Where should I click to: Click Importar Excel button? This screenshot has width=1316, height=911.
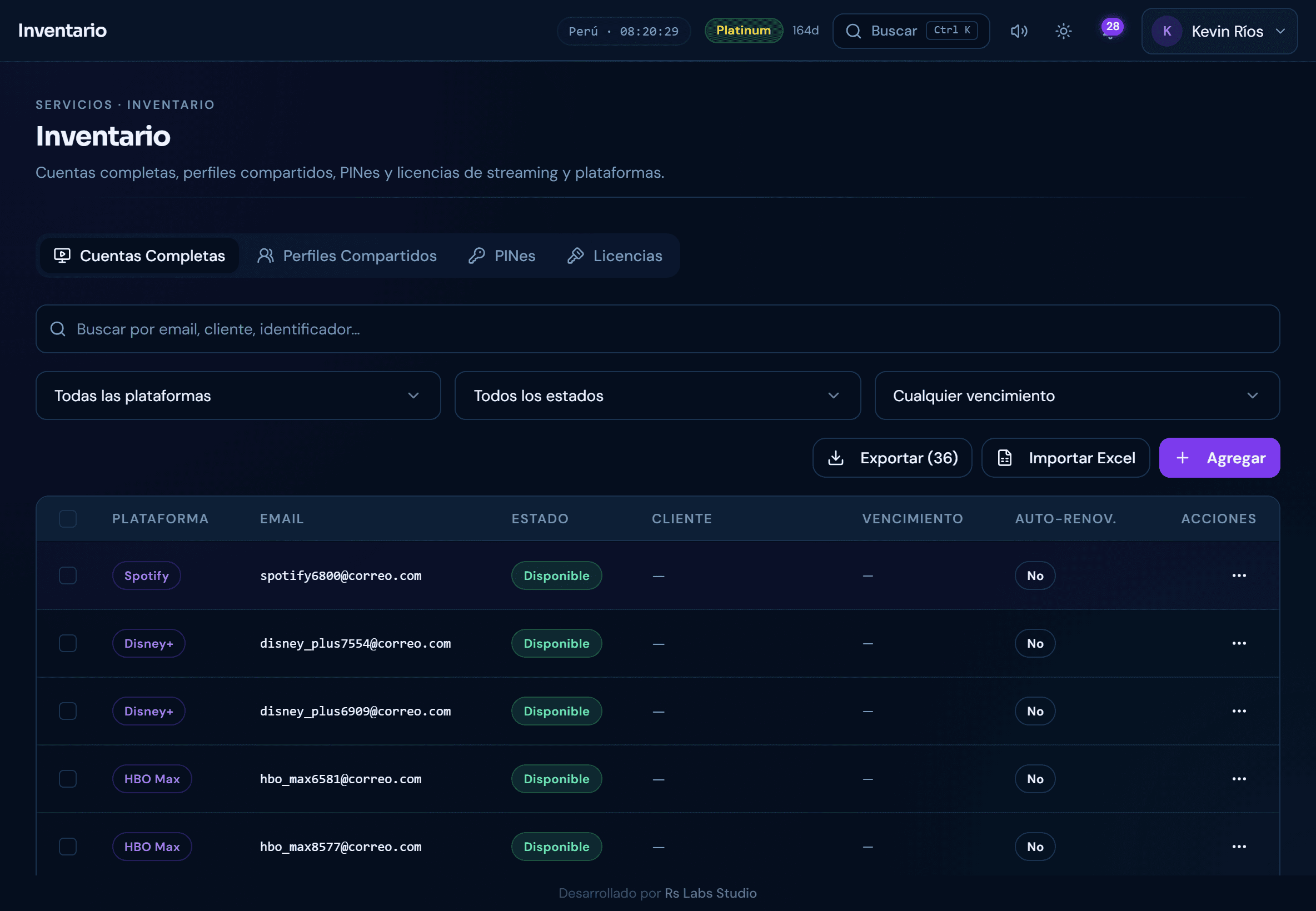click(x=1065, y=458)
